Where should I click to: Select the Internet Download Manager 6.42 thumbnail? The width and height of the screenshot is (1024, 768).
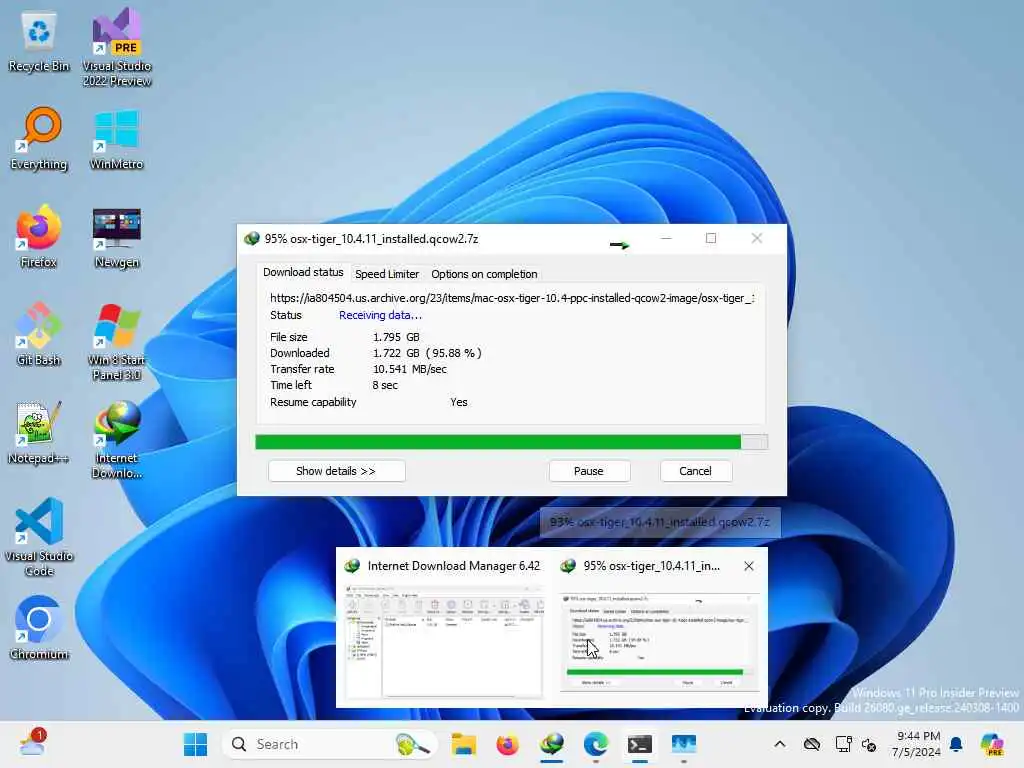(444, 627)
